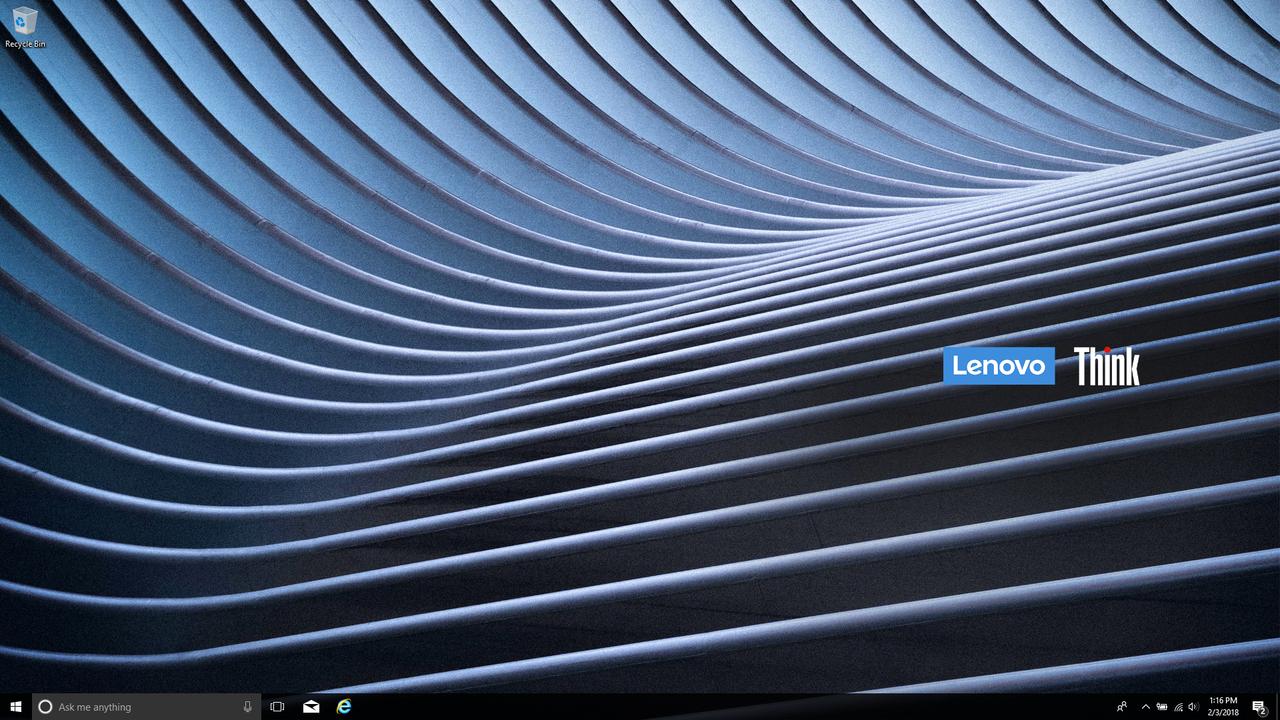Screen dimensions: 1280x720
Task: Open the clock showing 1:16 PM
Action: pos(1223,707)
